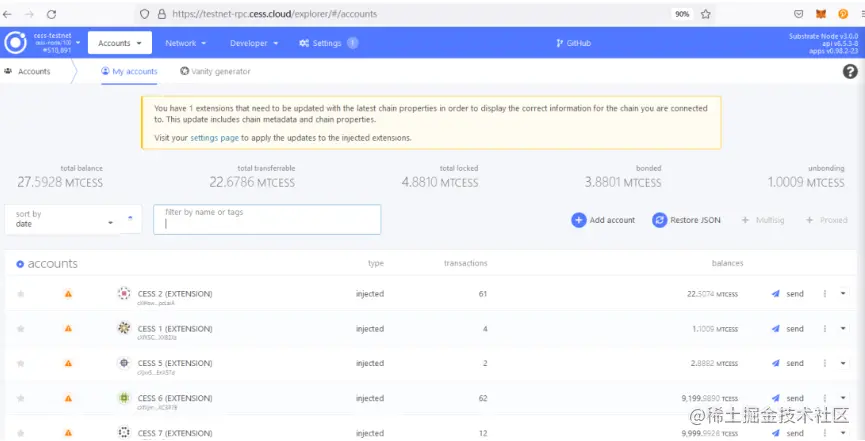Open the sort by date dropdown
Image resolution: width=865 pixels, height=441 pixels.
tap(63, 219)
